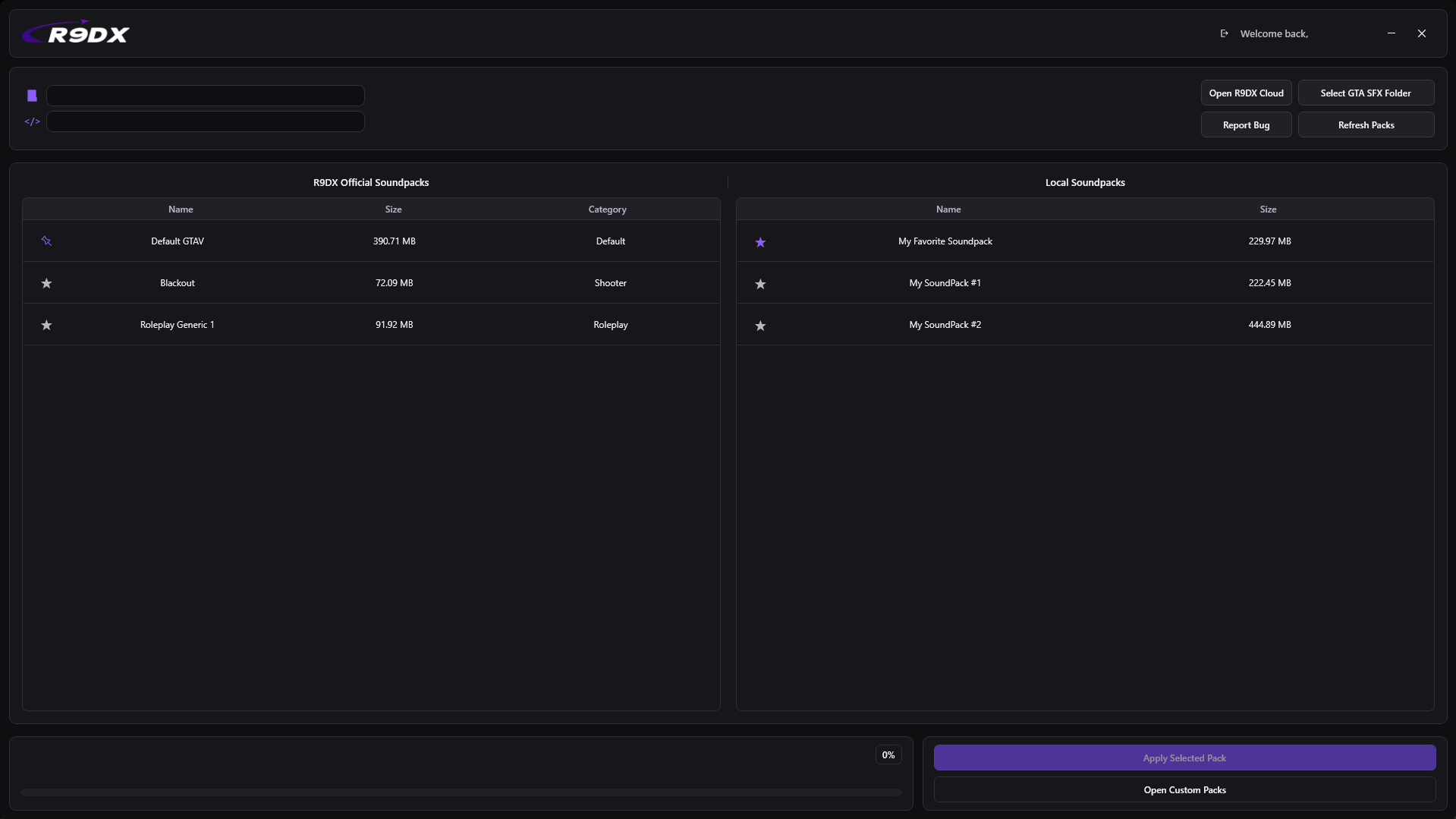Click the purple star on My Favorite Soundpack
Viewport: 1456px width, 819px height.
(x=760, y=242)
